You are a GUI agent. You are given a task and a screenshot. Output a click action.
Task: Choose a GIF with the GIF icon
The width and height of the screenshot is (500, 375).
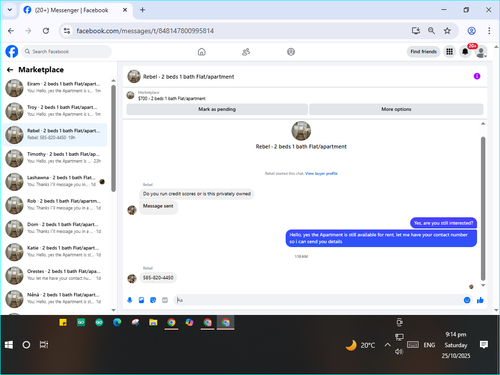(x=165, y=300)
